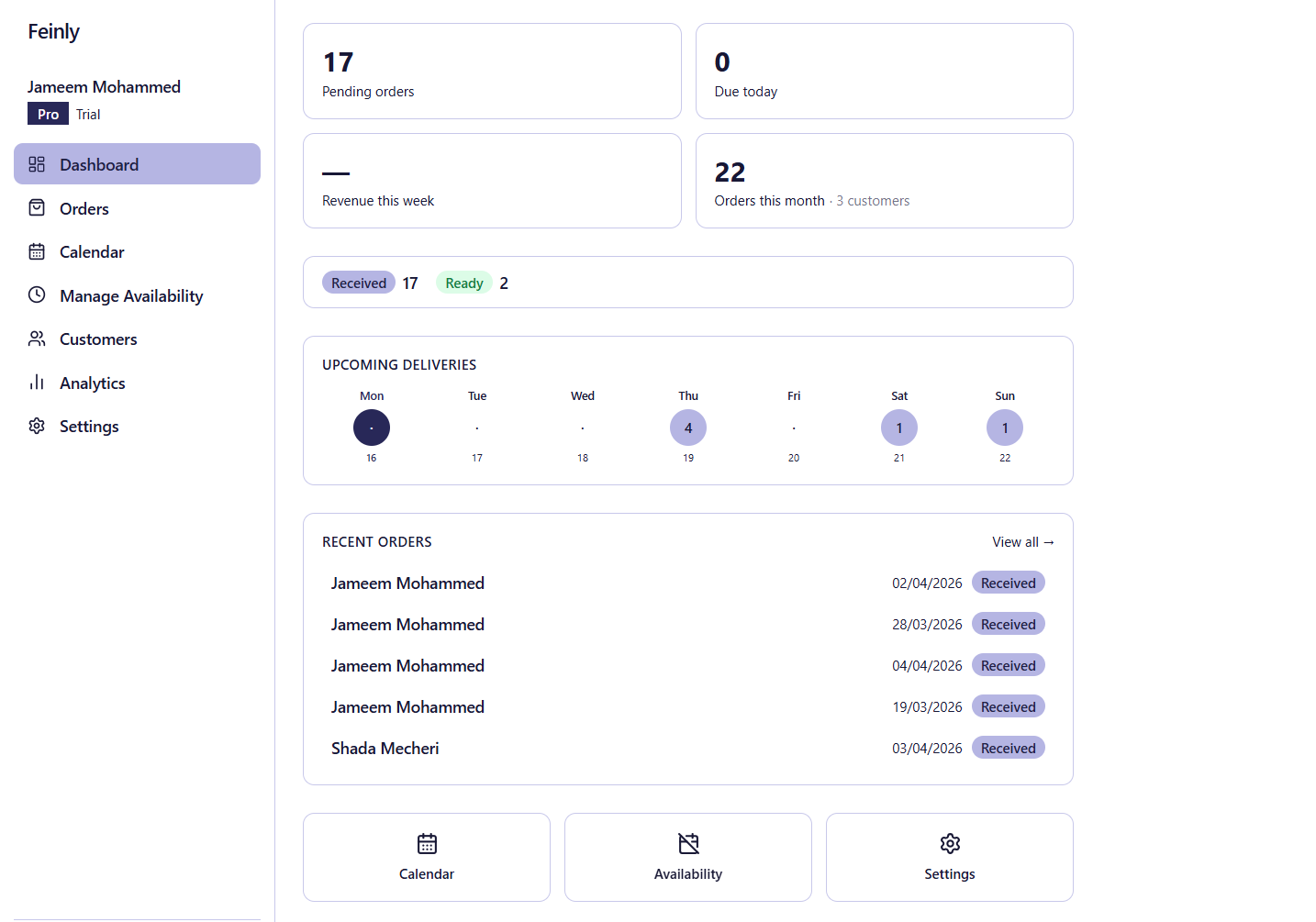Screen dimensions: 1316x922
Task: Navigate to Orders in the sidebar menu
Action: point(84,208)
